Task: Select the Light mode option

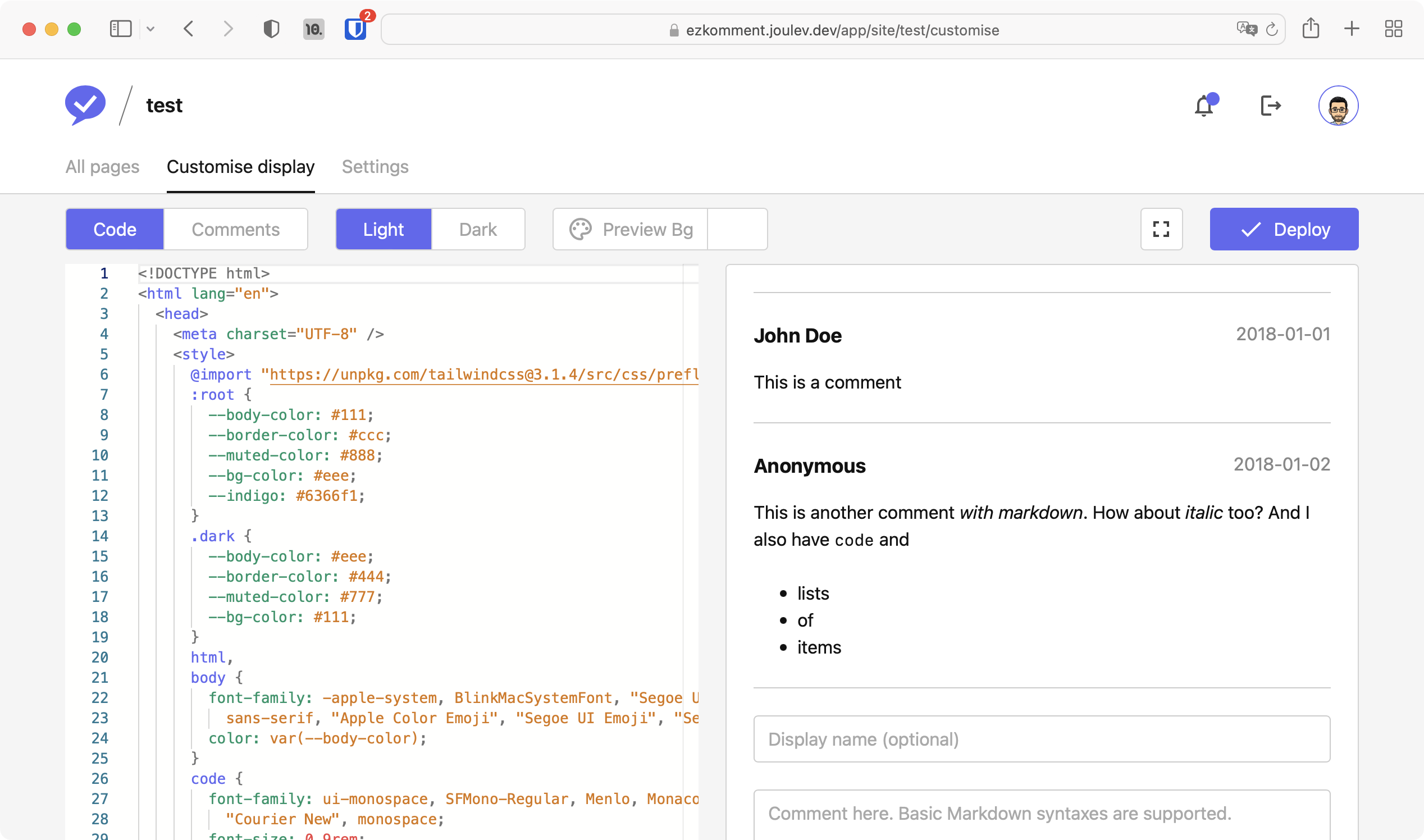Action: click(x=383, y=229)
